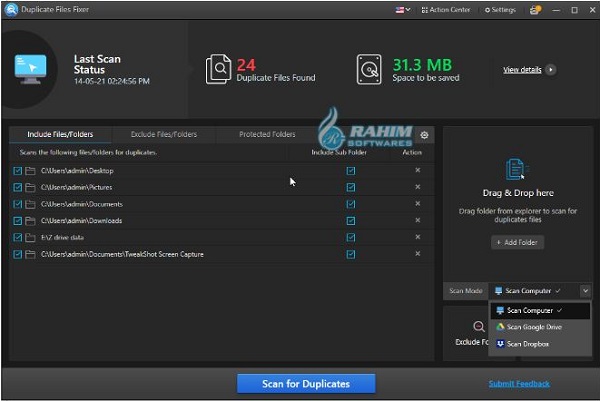Uncheck the Downloads folder checkbox
Screen dimensions: 600x401
click(x=18, y=221)
